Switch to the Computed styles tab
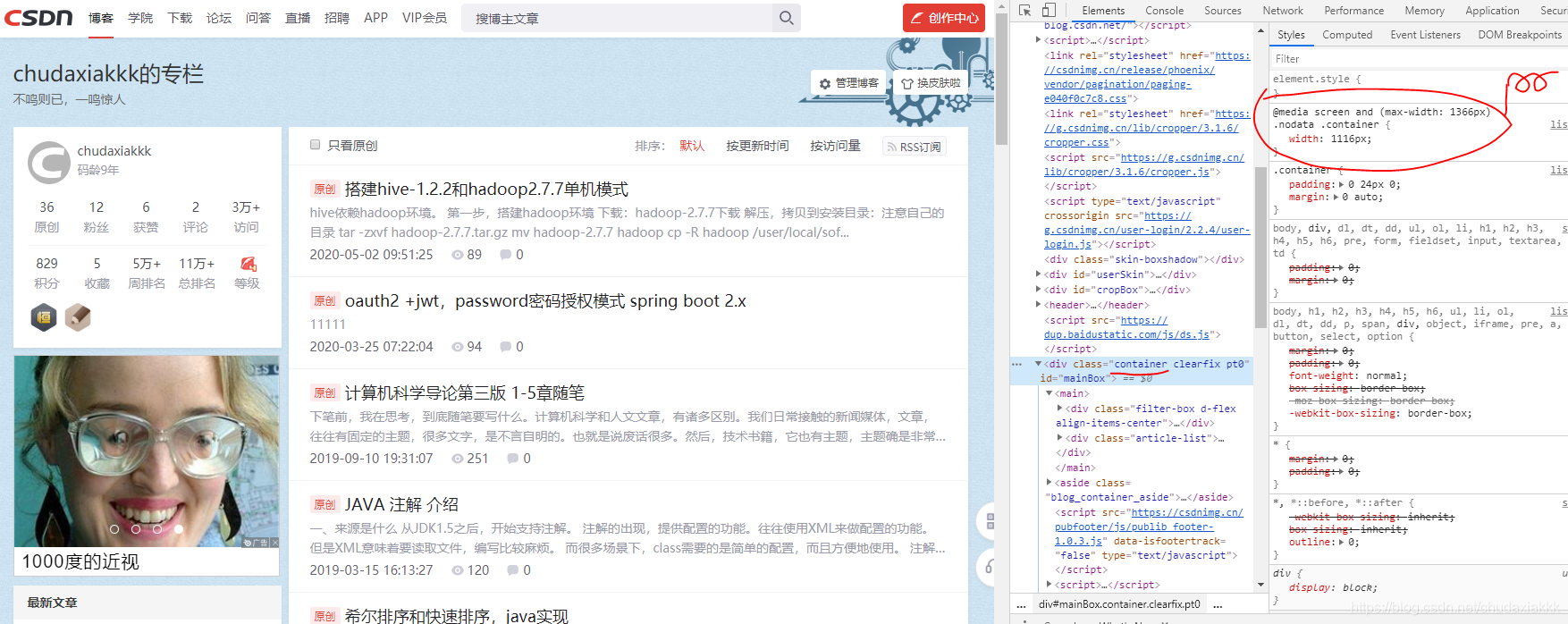 pos(1346,35)
